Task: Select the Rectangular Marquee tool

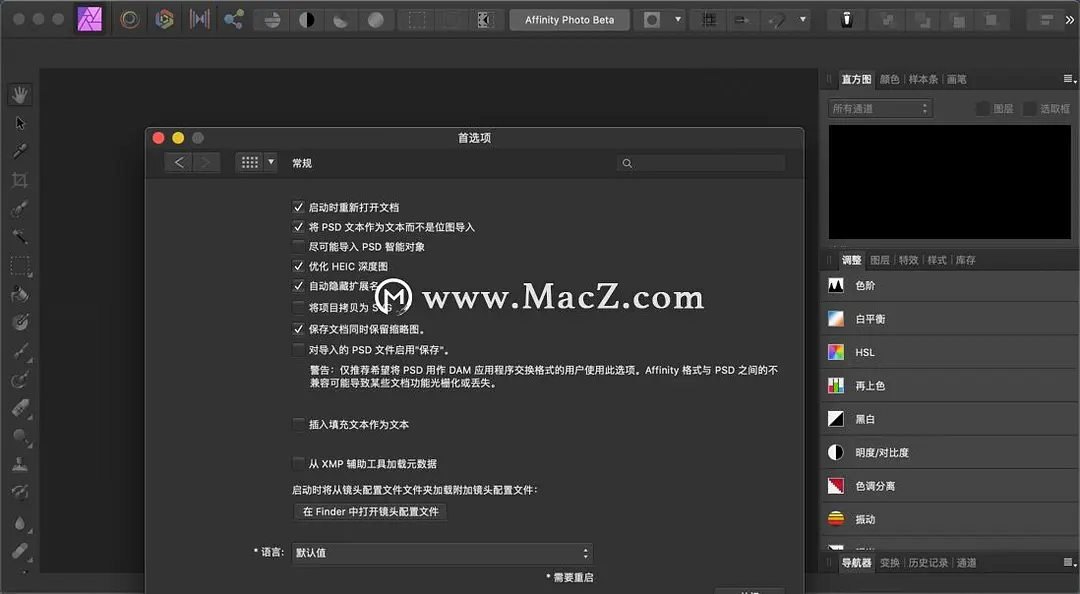Action: 20,266
